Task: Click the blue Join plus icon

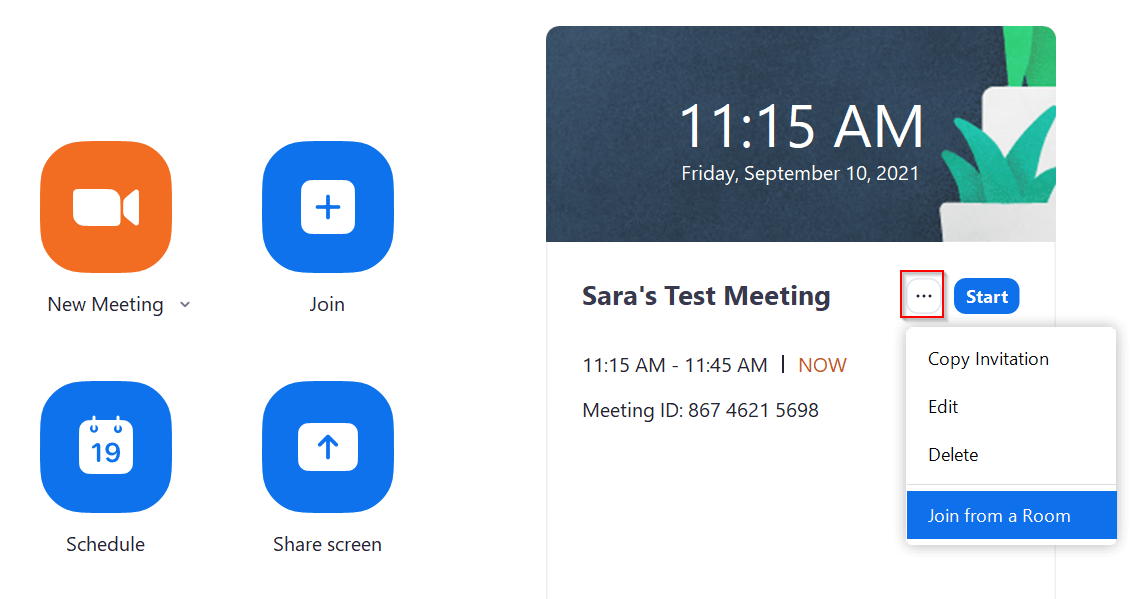Action: tap(327, 207)
